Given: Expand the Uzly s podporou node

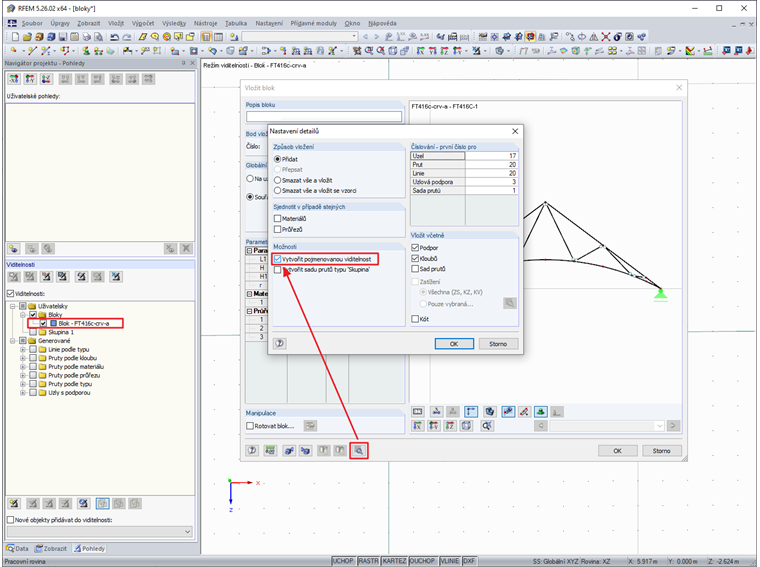Looking at the screenshot, I should coord(23,393).
